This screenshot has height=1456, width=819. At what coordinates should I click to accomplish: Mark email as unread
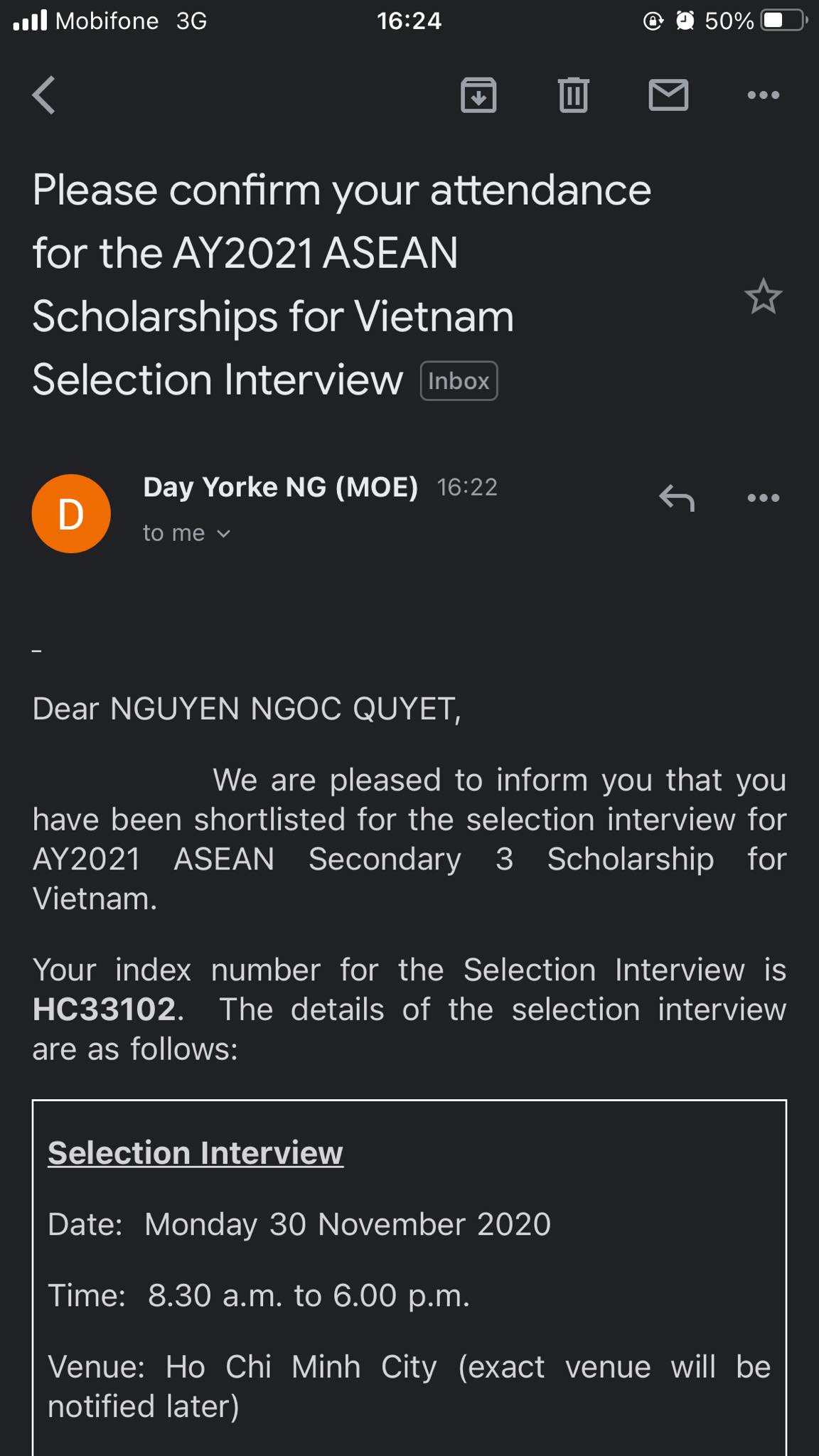click(x=668, y=95)
